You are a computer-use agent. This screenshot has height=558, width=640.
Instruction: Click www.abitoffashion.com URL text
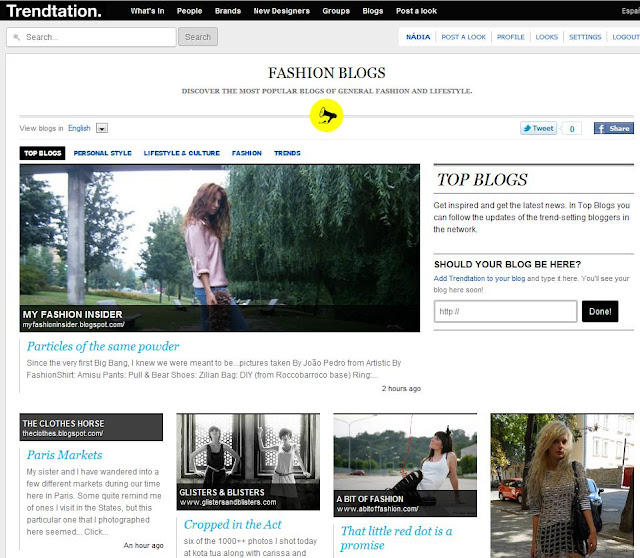pos(377,509)
